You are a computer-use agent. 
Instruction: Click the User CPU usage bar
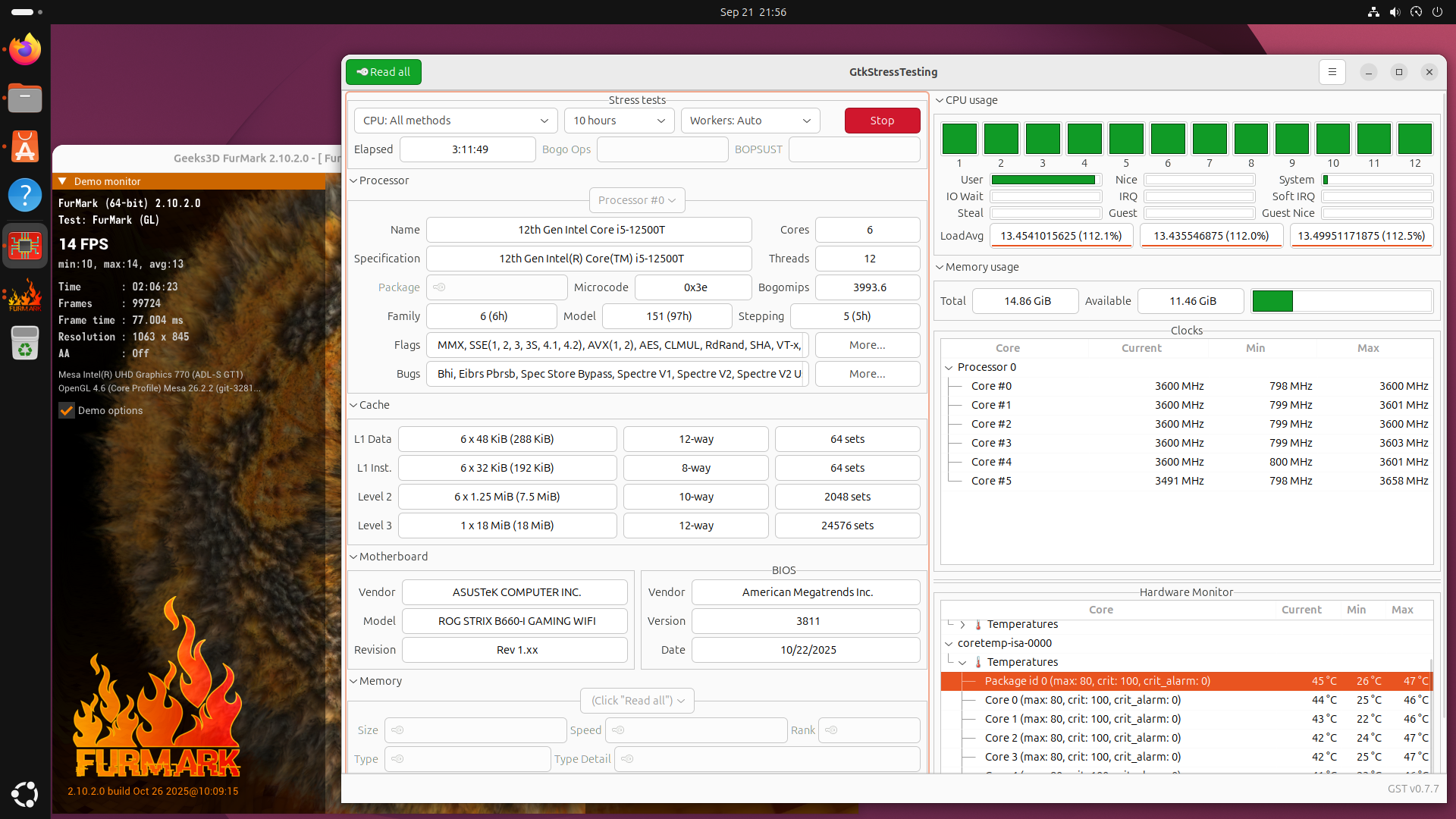1046,180
